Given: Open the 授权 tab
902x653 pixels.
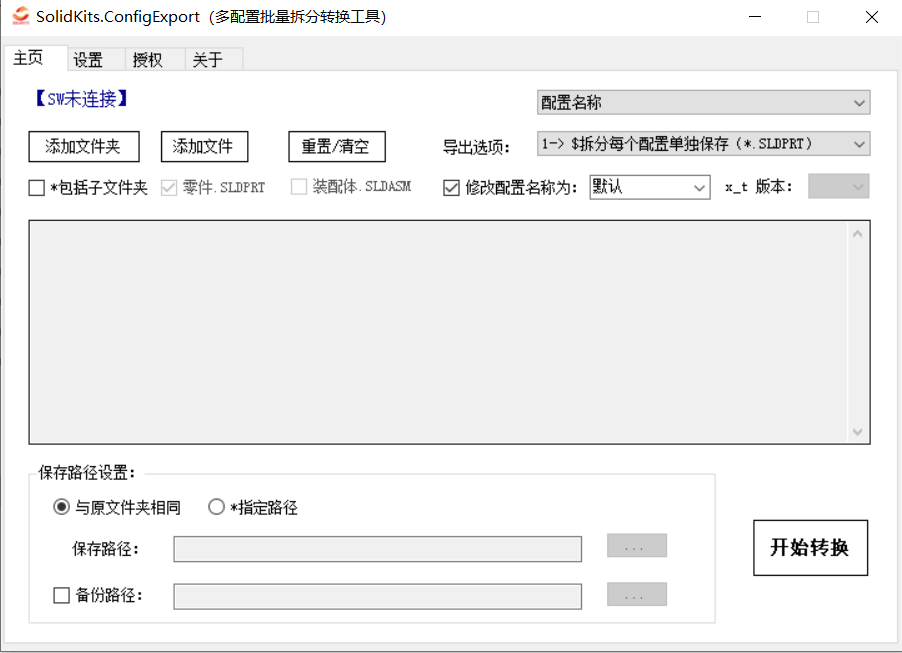Looking at the screenshot, I should (x=146, y=59).
